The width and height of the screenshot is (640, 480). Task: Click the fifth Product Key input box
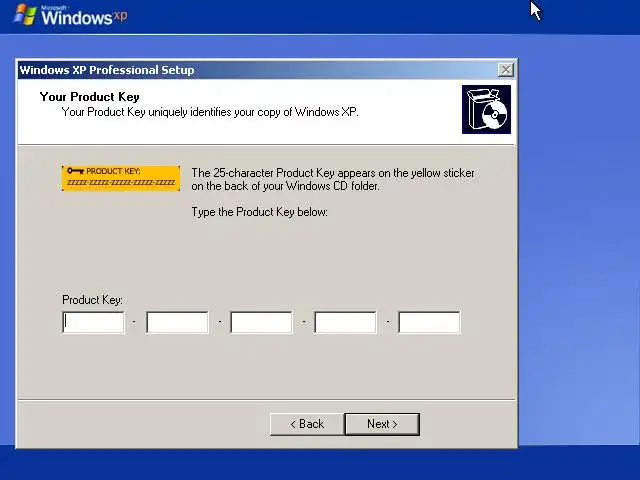click(x=429, y=322)
